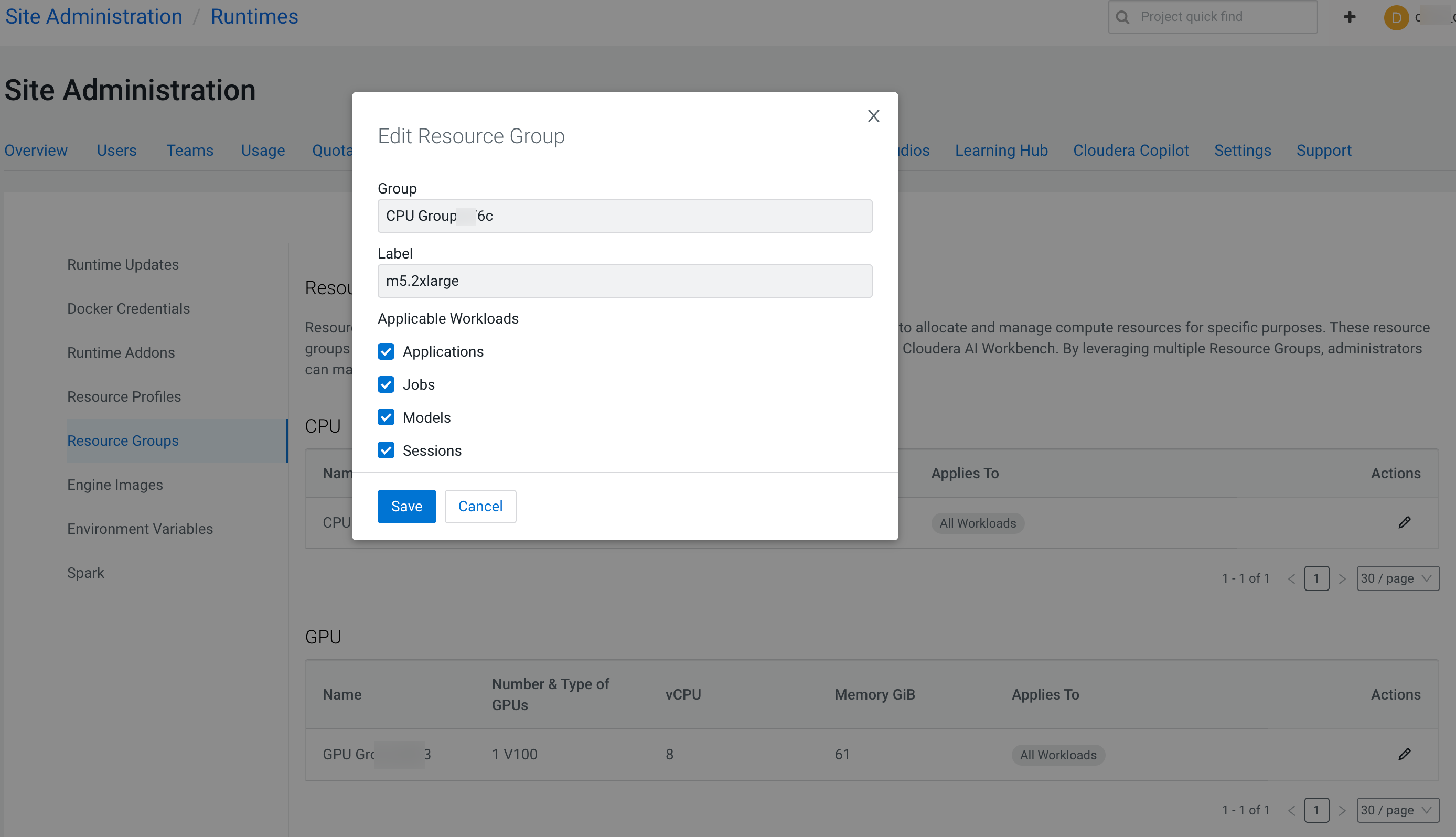Viewport: 1456px width, 837px height.
Task: Click the edit pencil for CPU group
Action: click(1404, 522)
